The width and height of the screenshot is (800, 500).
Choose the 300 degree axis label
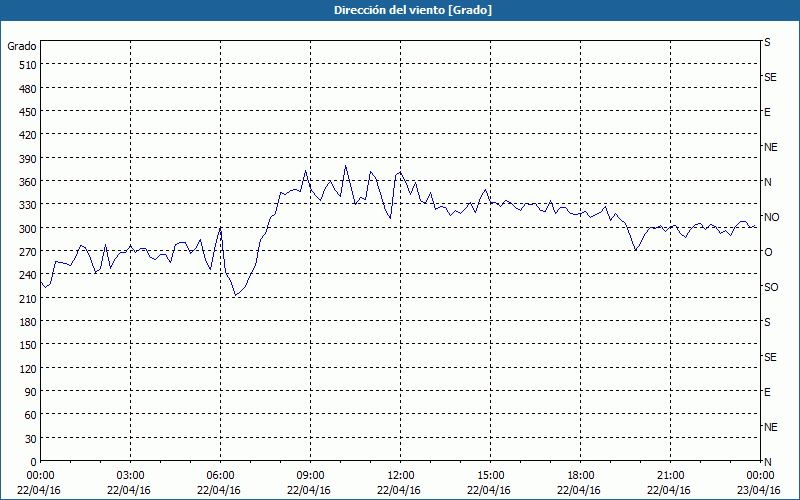click(x=29, y=229)
